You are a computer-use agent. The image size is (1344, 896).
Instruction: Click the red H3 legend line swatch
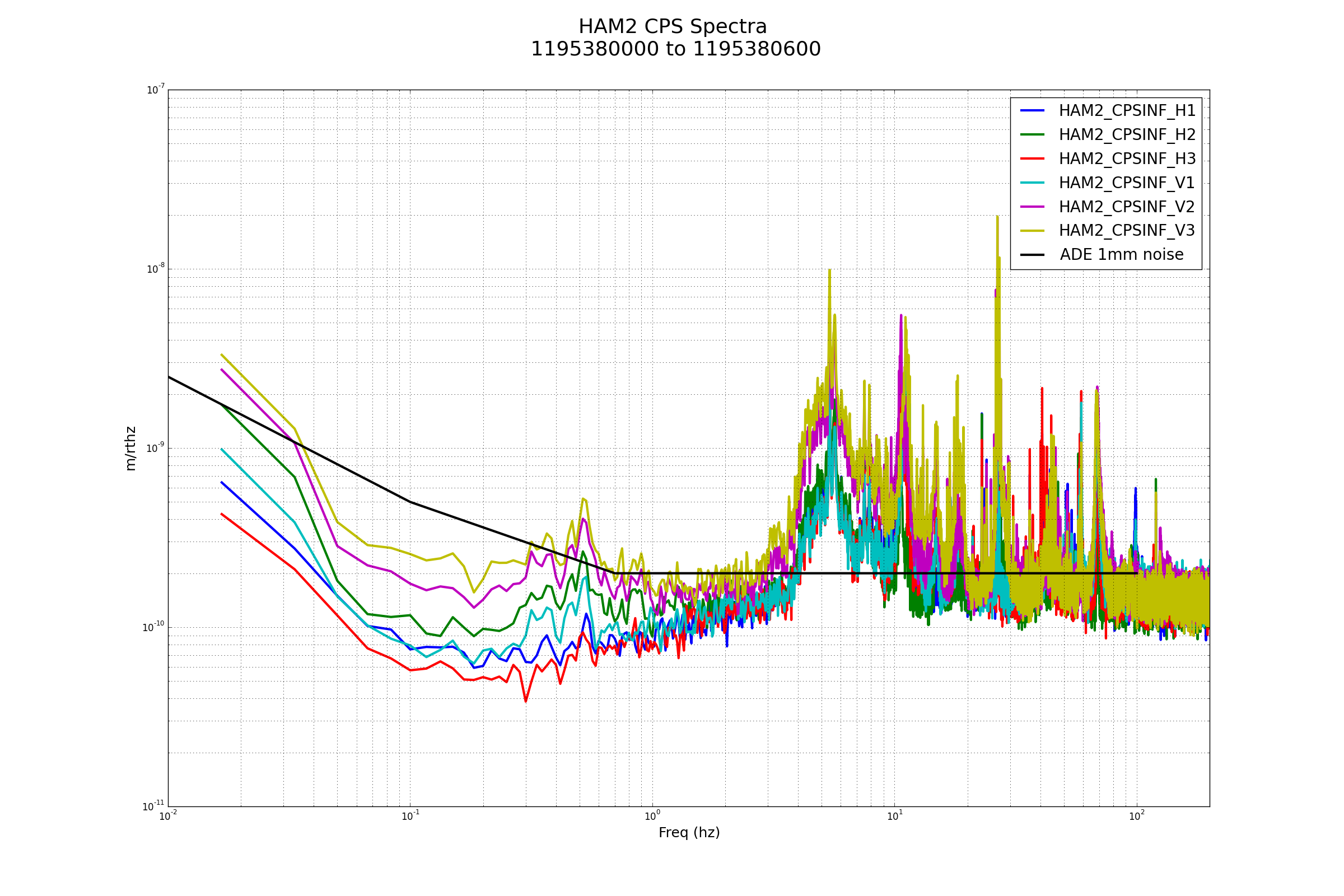pos(1032,158)
